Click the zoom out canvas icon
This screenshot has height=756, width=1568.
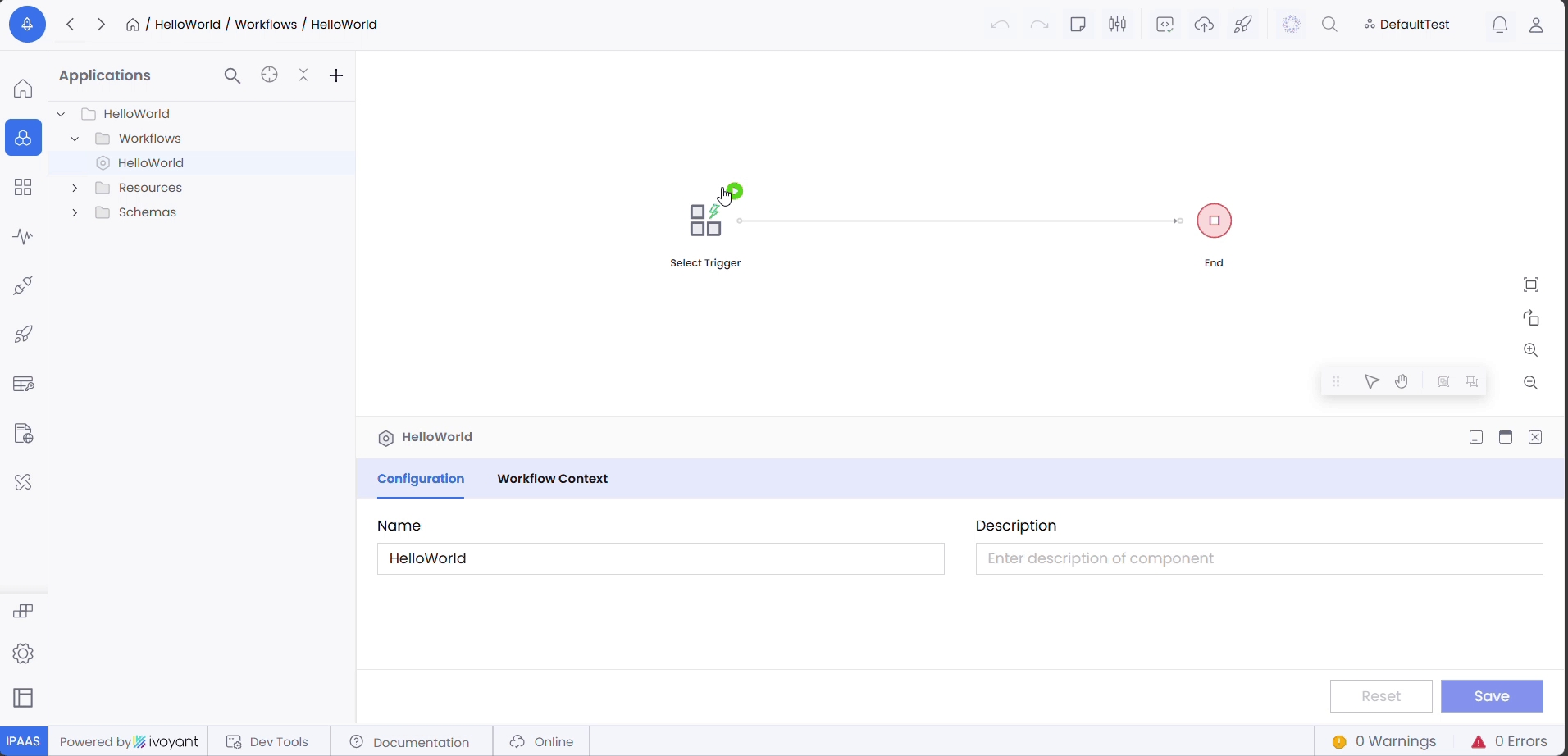click(x=1531, y=383)
